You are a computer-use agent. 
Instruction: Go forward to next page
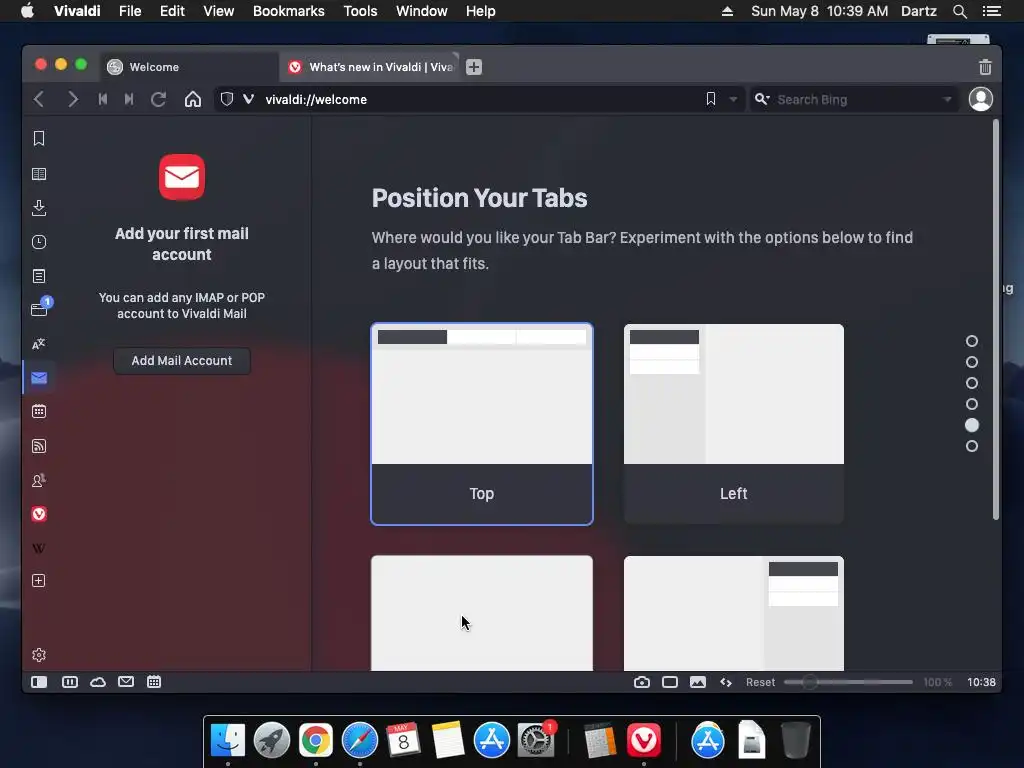tap(72, 99)
